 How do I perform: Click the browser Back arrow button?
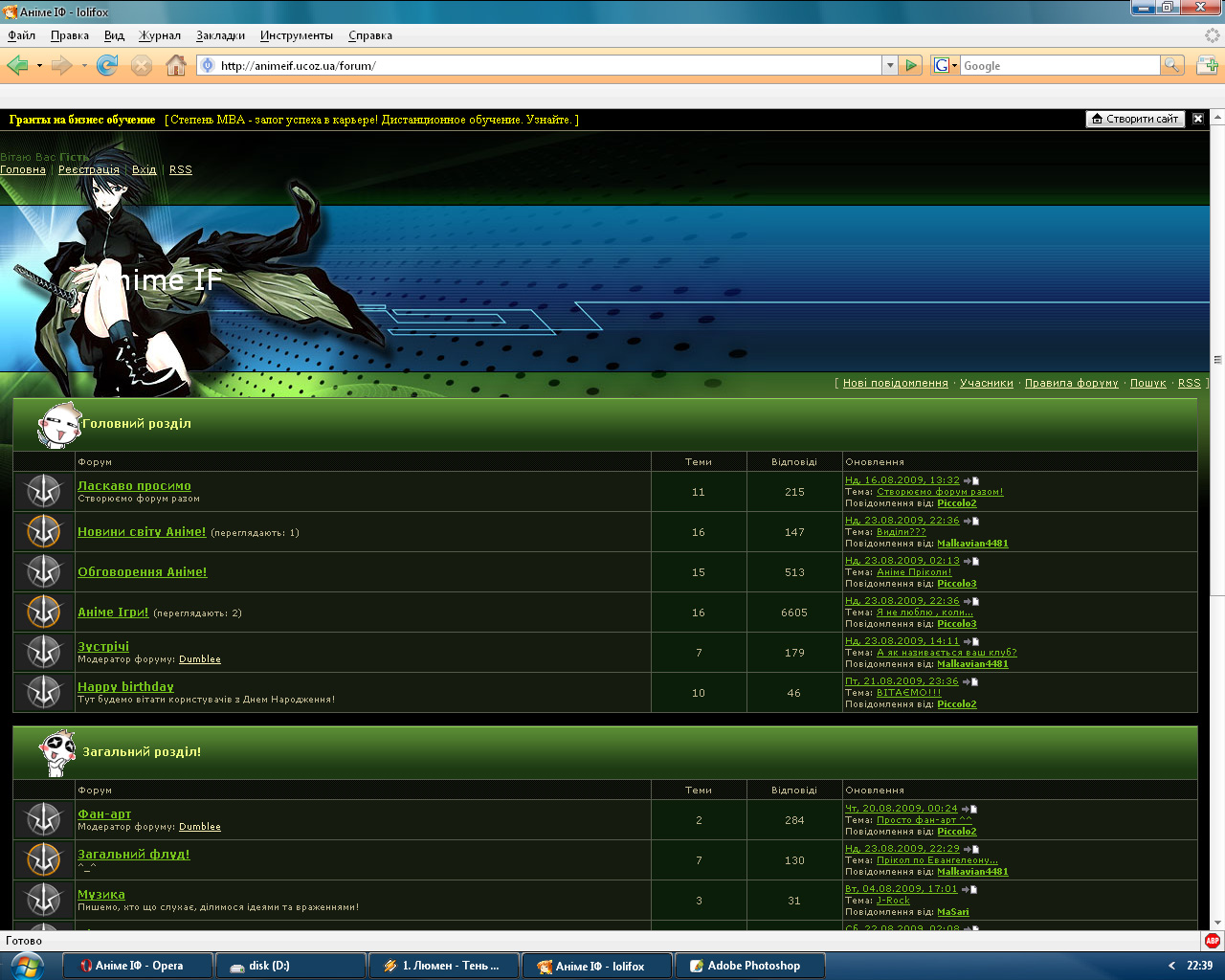tap(17, 65)
